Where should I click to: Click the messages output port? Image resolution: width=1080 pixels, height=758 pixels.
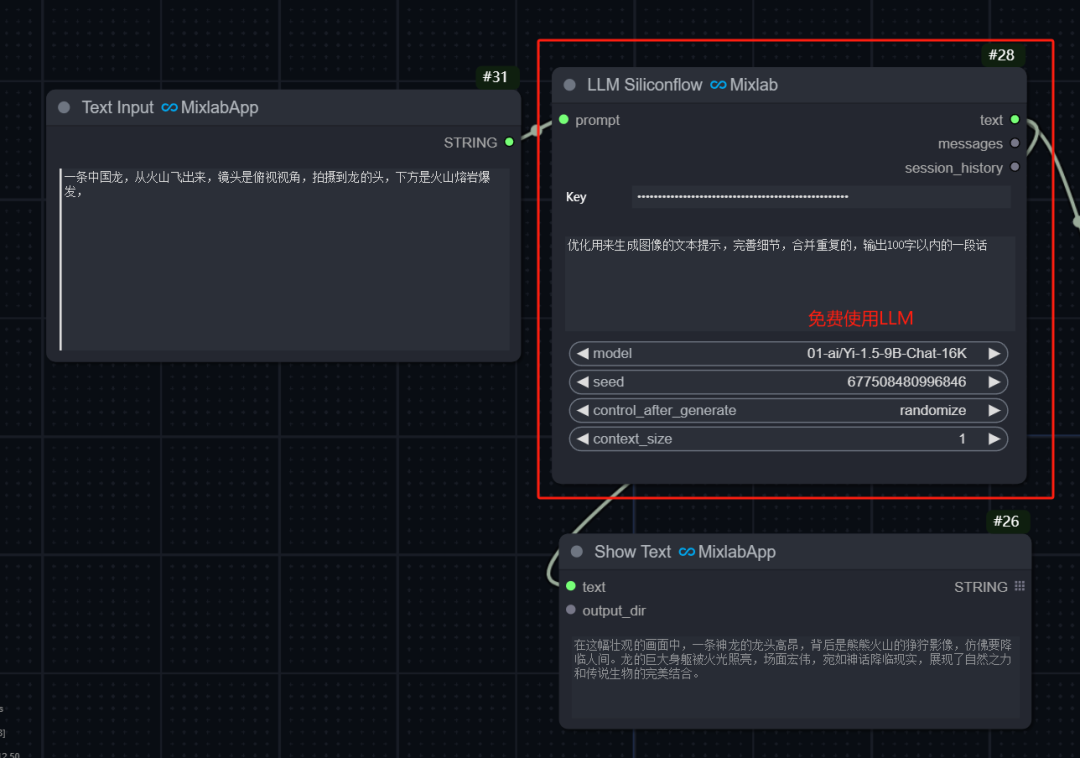[x=1015, y=143]
